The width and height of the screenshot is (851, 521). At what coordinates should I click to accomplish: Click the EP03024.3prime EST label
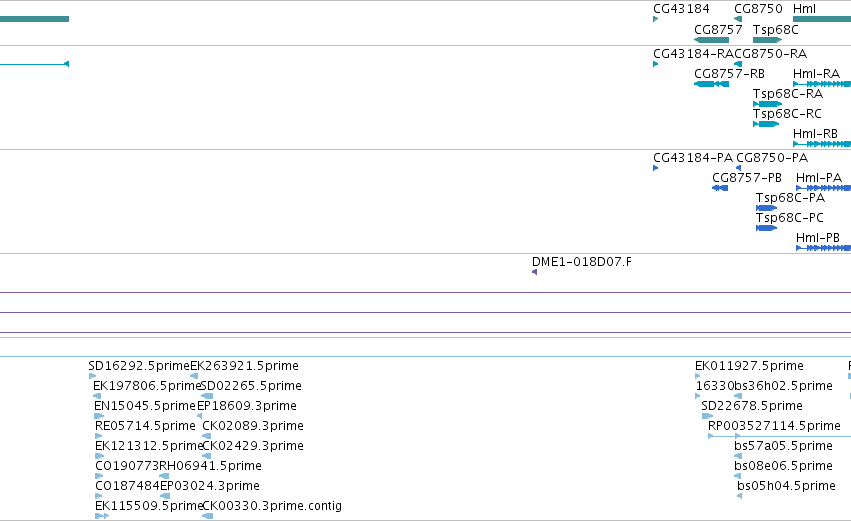[x=209, y=487]
